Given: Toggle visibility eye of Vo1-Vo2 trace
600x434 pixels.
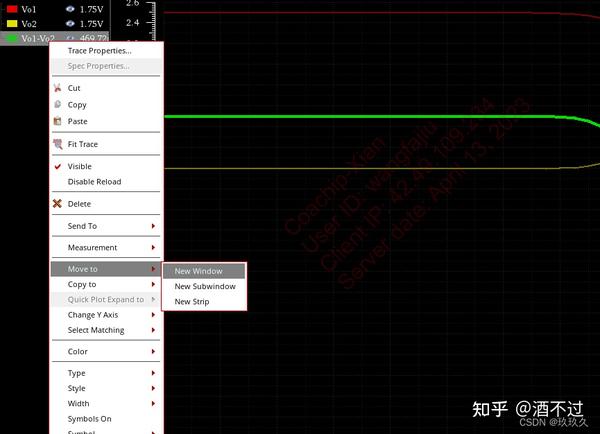Looking at the screenshot, I should [x=70, y=38].
